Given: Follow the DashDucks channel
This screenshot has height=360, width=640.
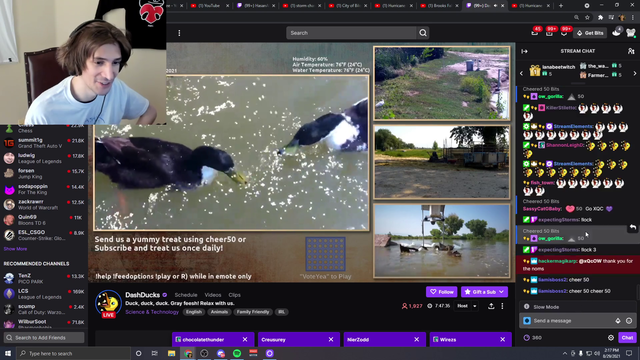Looking at the screenshot, I should point(442,292).
